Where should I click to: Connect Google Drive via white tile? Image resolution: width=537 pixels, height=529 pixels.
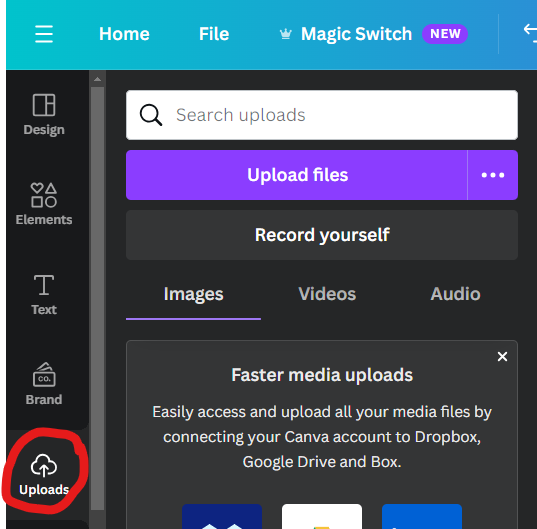(322, 516)
